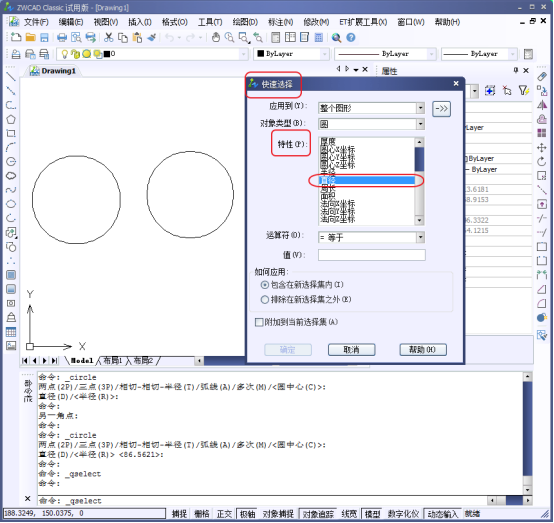This screenshot has width=554, height=523.
Task: Open the 绘图(D) menu
Action: click(245, 22)
